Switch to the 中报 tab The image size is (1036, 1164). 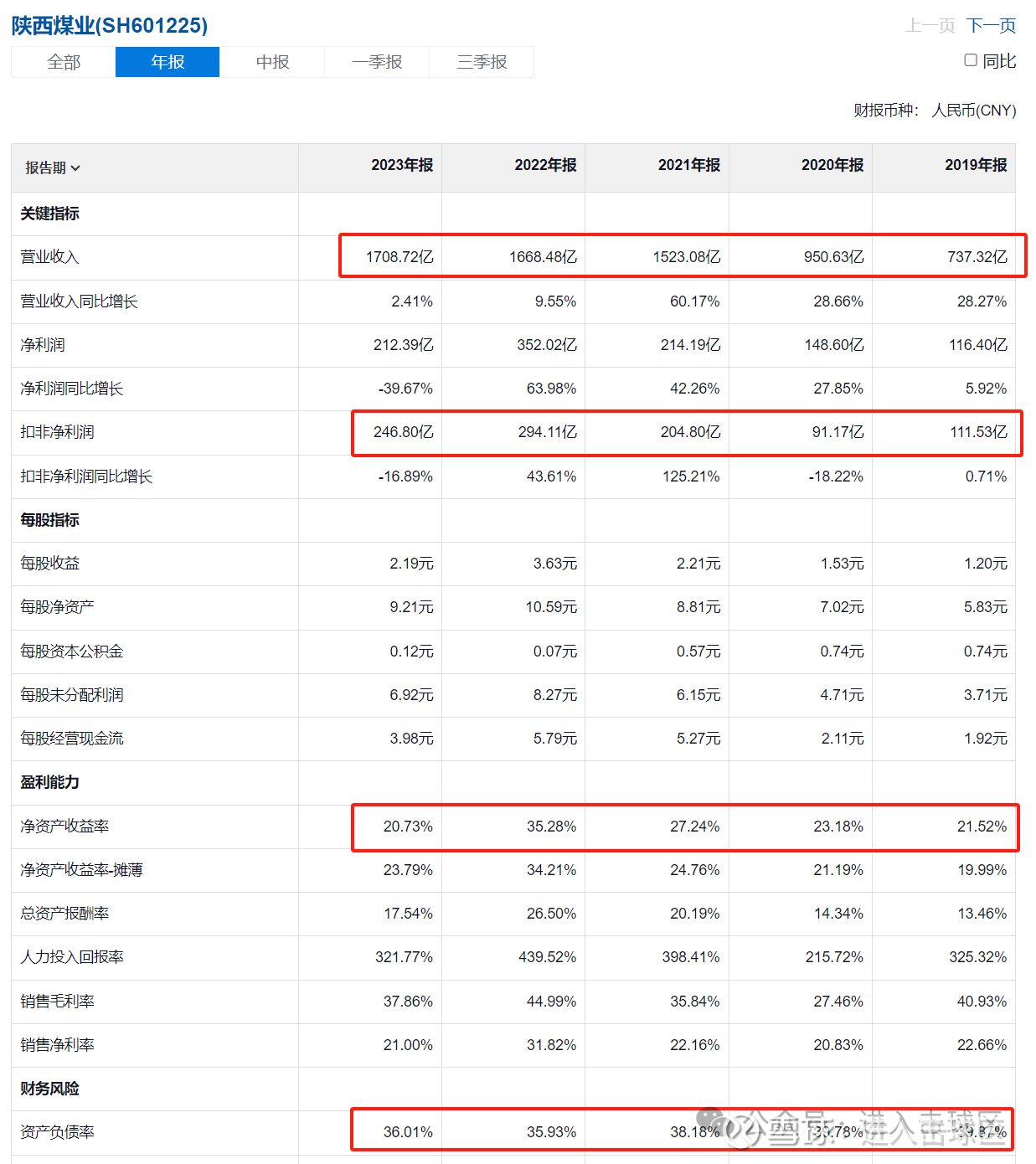click(272, 62)
